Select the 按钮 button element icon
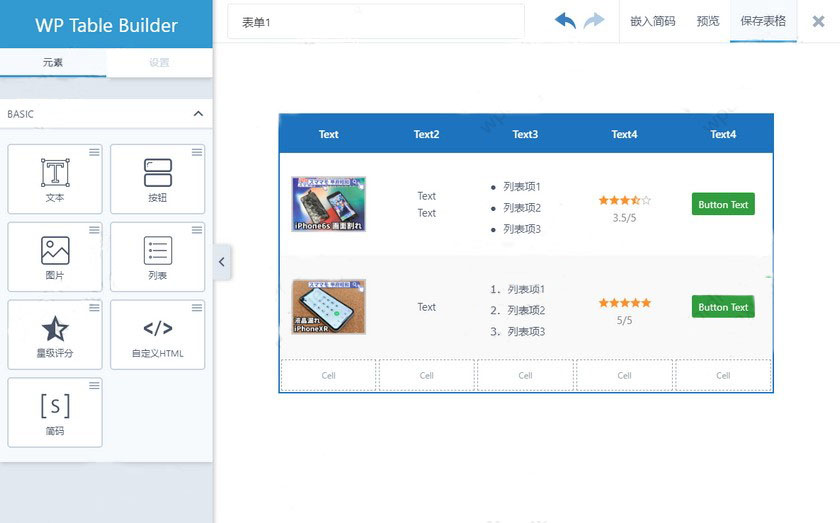This screenshot has height=523, width=840. coord(157,174)
